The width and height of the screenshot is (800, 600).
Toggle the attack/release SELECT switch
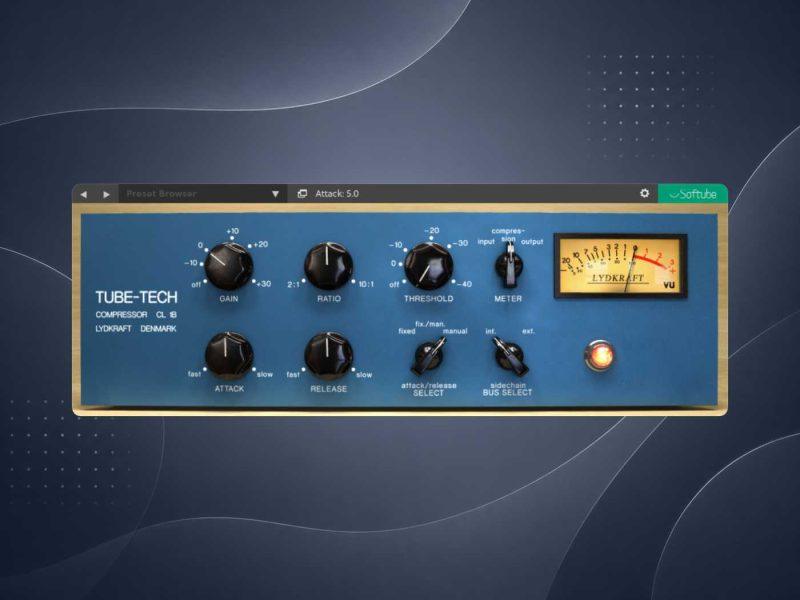point(429,356)
